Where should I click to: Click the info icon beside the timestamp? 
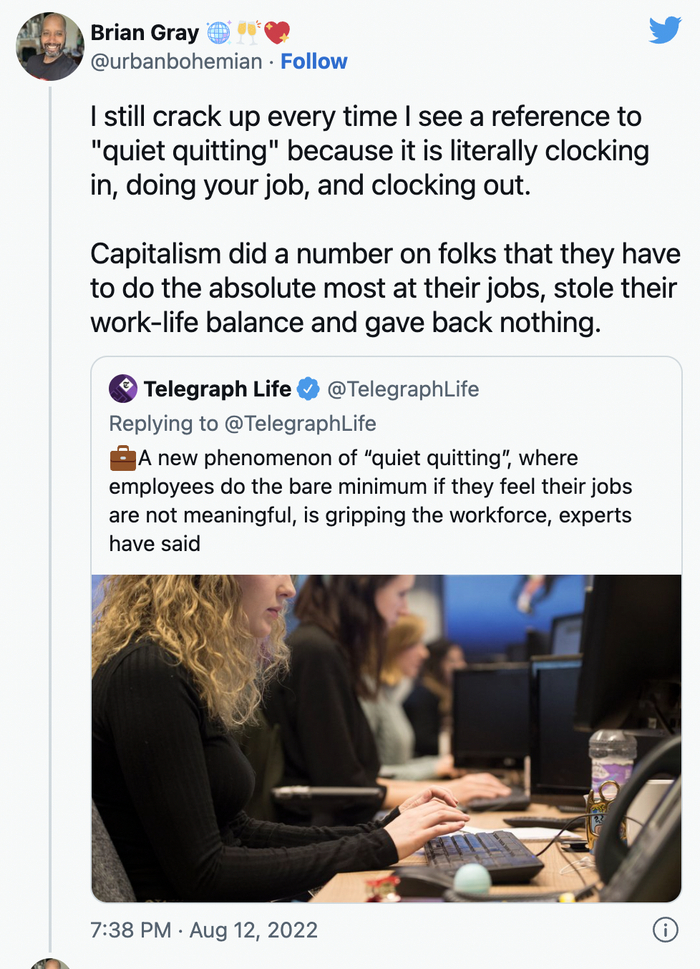[x=665, y=930]
